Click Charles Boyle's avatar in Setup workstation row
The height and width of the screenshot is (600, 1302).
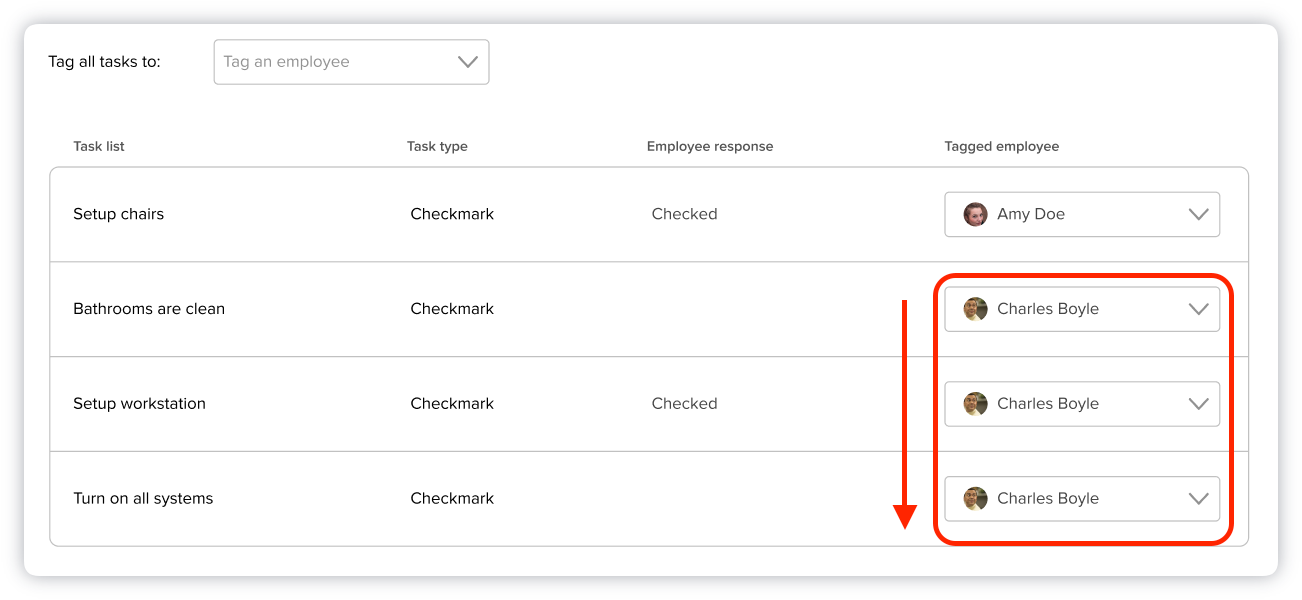coord(975,404)
